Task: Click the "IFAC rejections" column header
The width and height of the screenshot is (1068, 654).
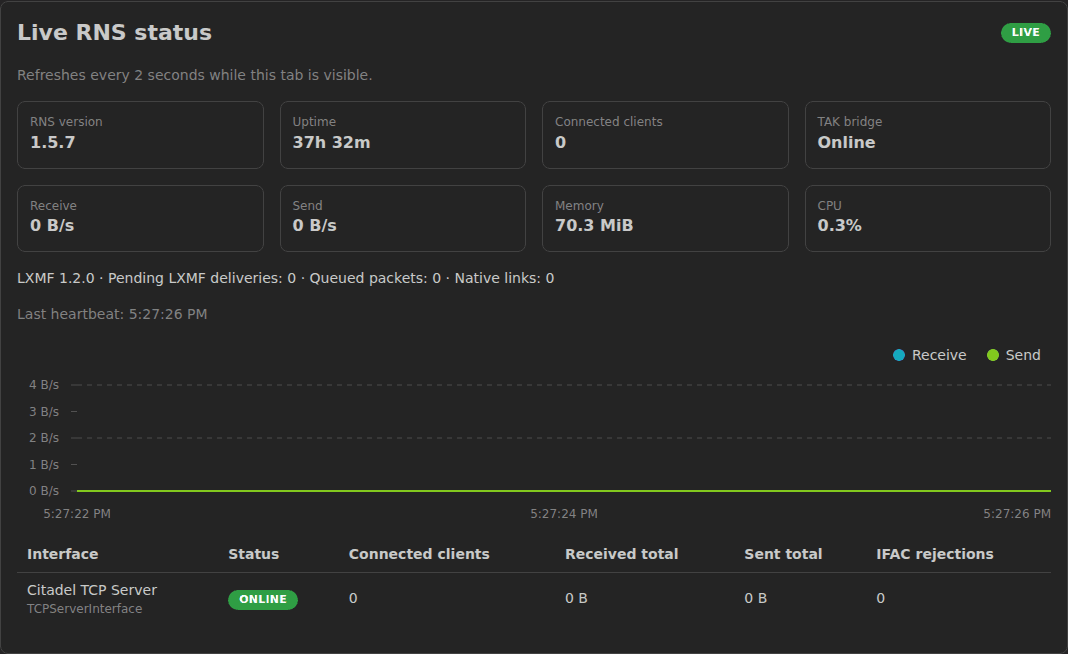Action: (935, 554)
